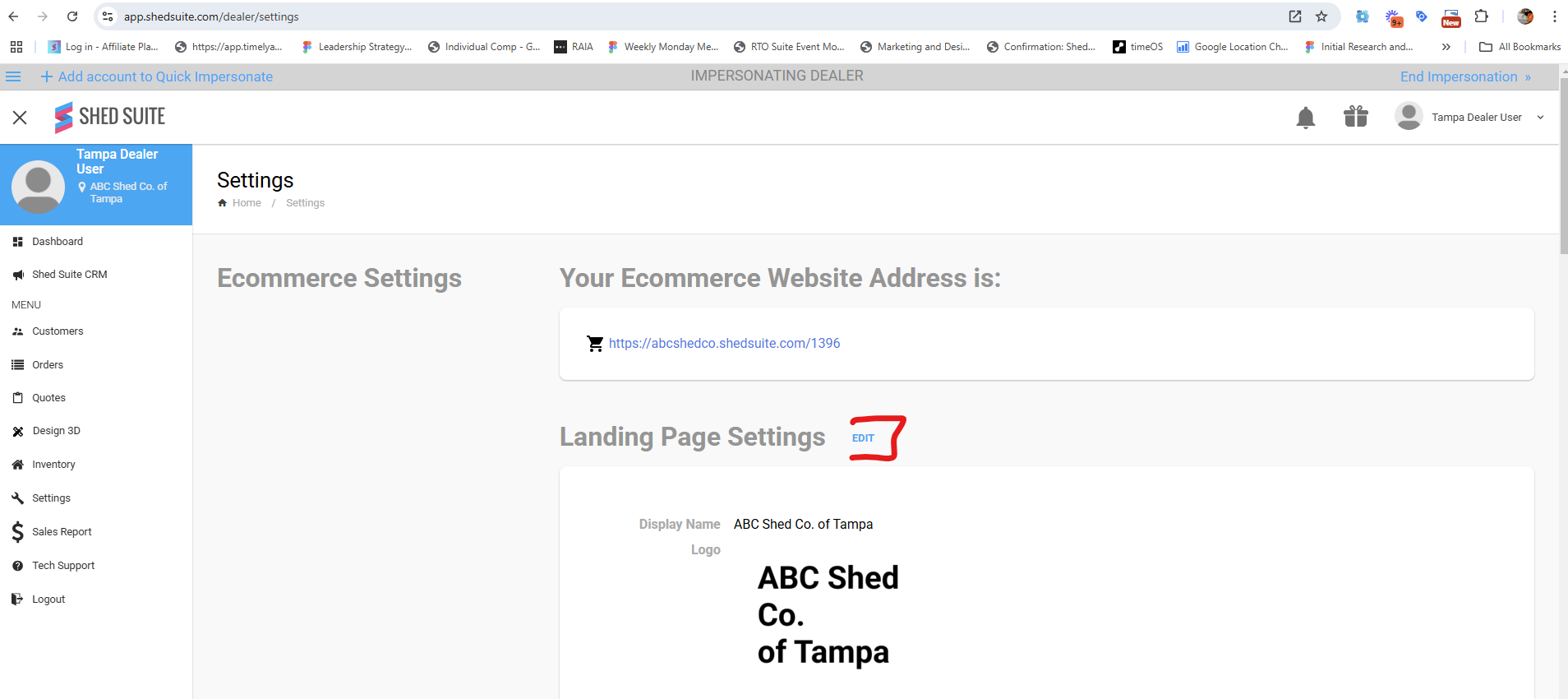Click the notifications bell icon
This screenshot has height=699, width=1568.
coord(1305,118)
